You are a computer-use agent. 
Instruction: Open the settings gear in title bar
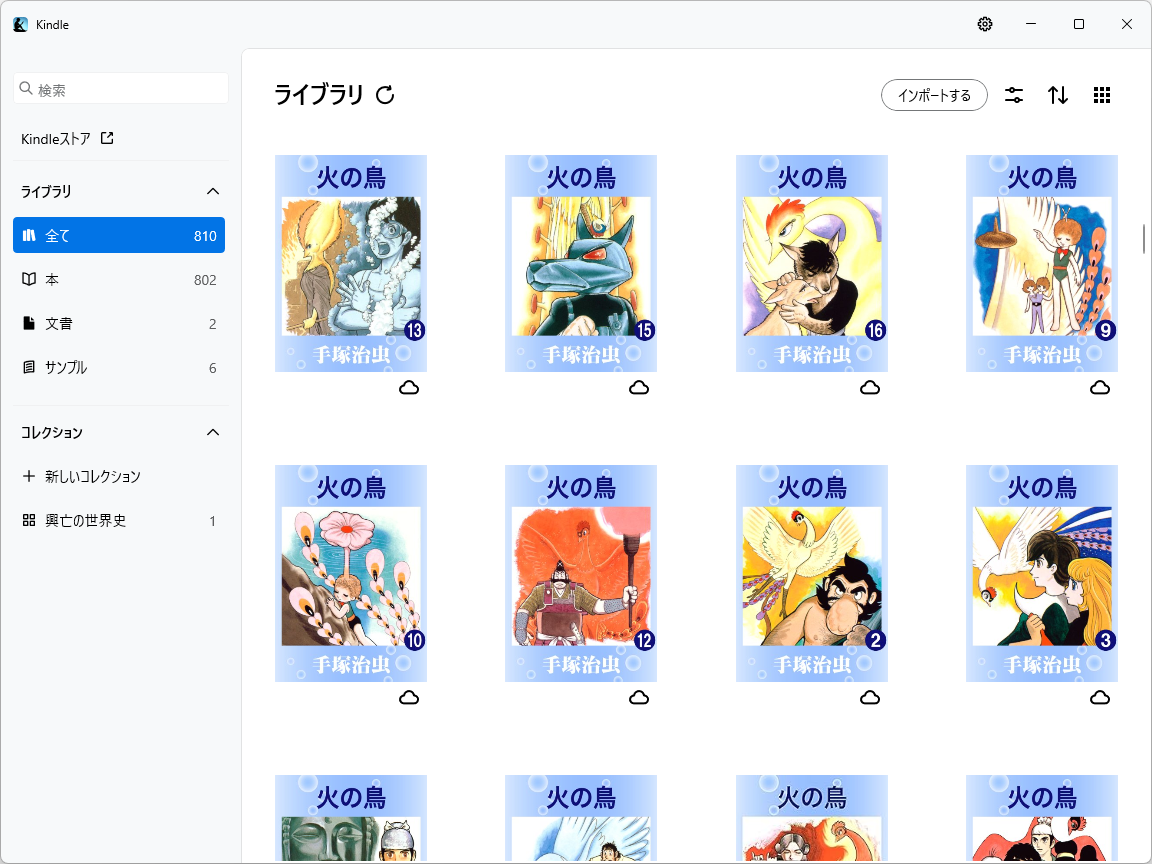tap(984, 24)
